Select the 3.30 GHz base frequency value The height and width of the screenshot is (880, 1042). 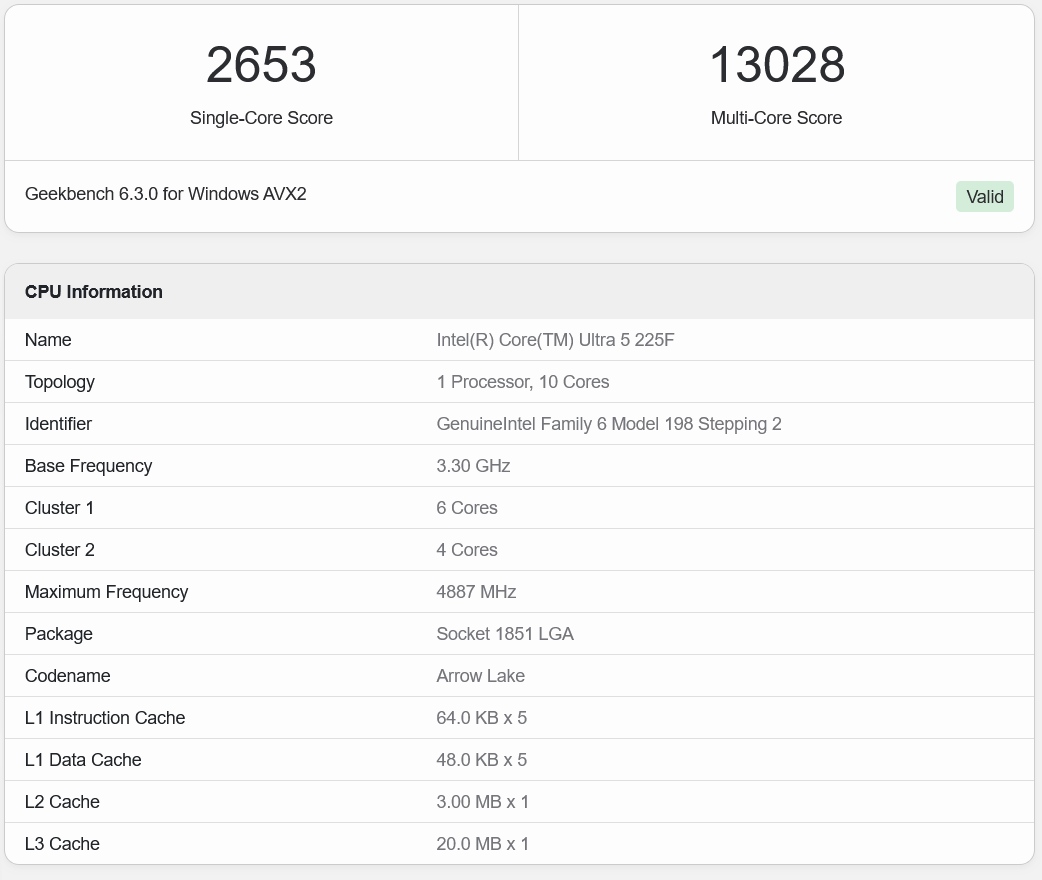473,466
